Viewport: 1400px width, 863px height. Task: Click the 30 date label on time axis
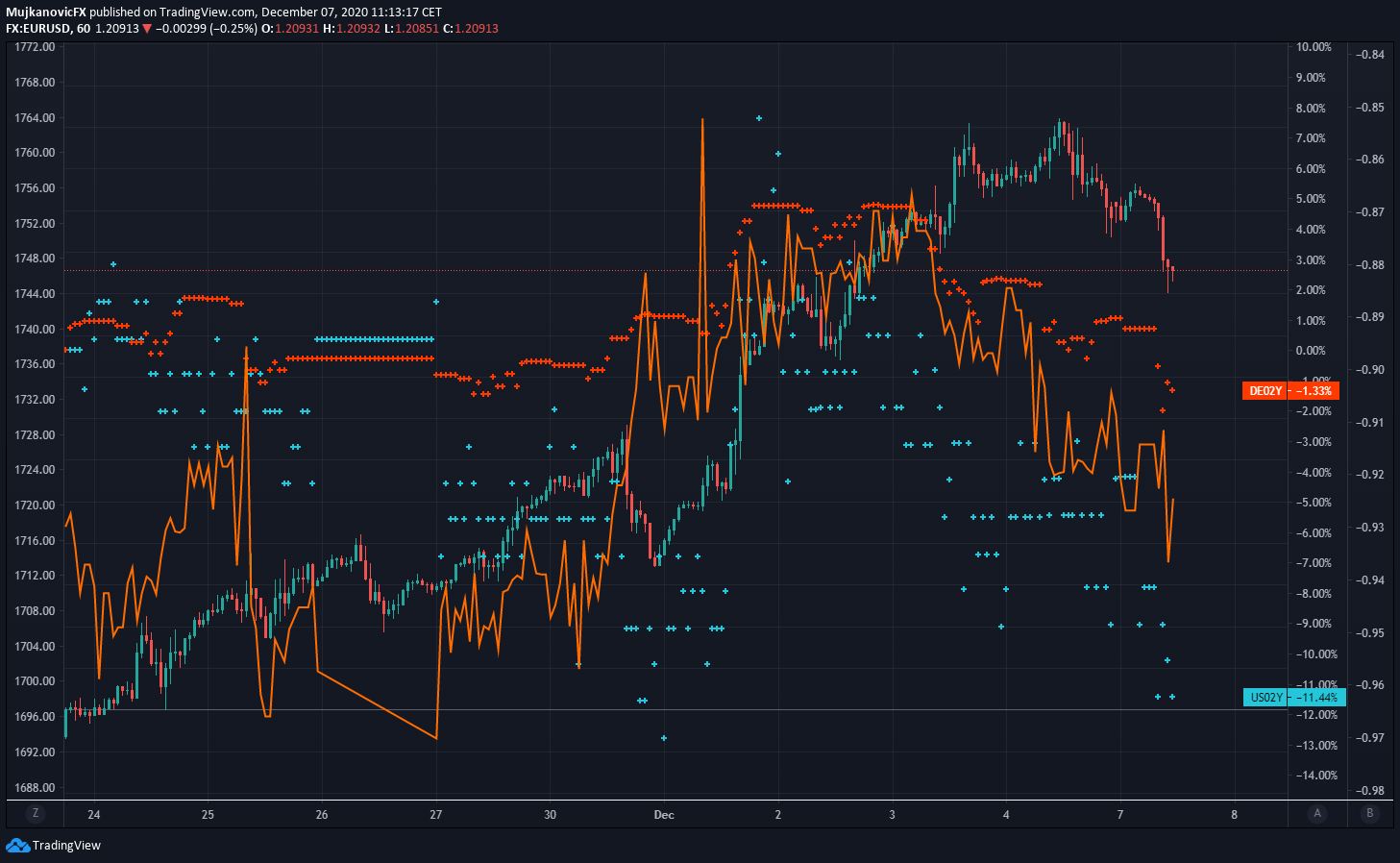click(550, 815)
